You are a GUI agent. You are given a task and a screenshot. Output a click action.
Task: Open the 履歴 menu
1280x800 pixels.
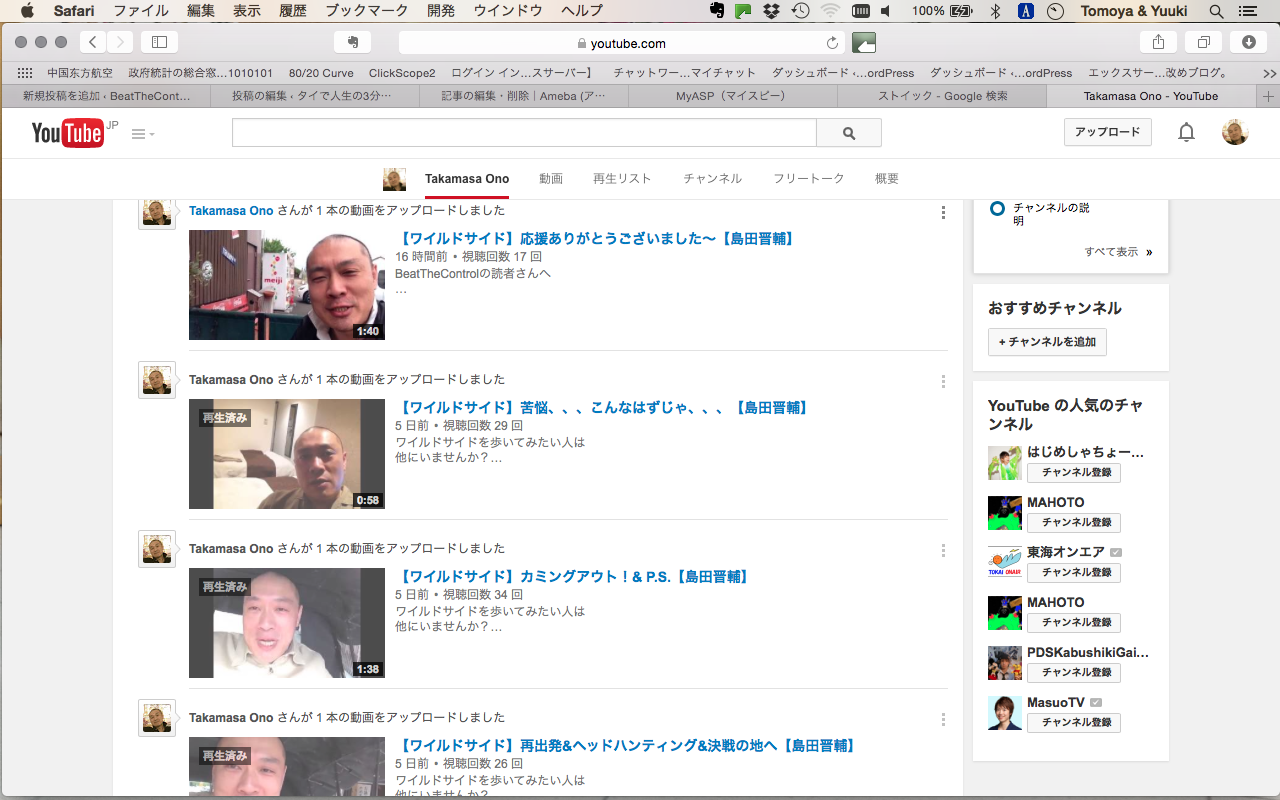(293, 11)
